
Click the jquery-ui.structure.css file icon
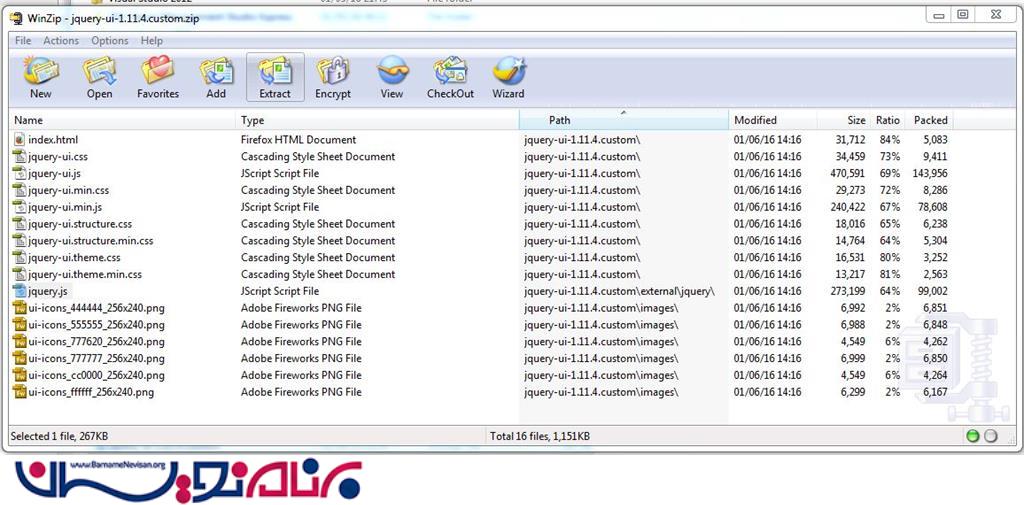click(x=19, y=224)
